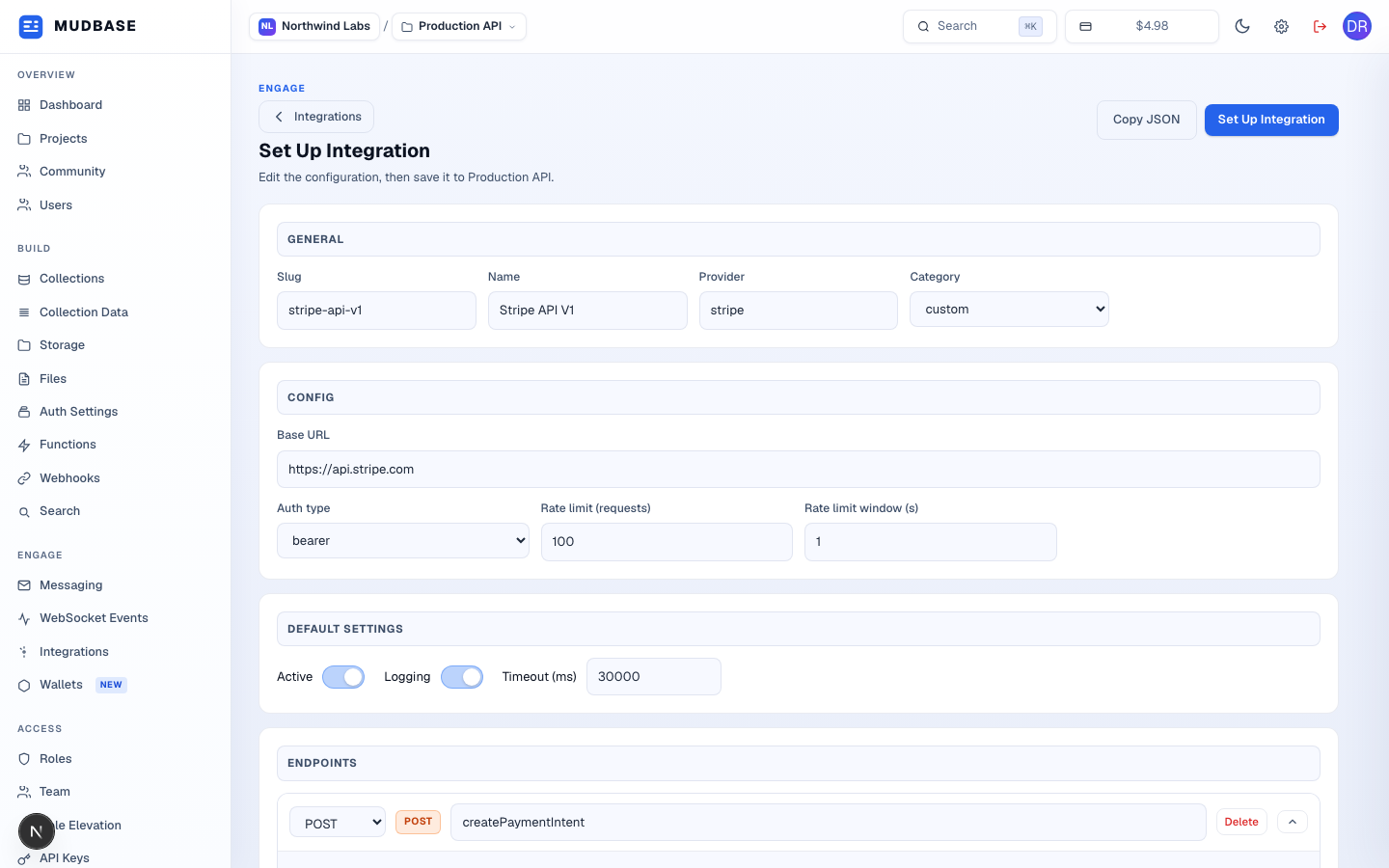Viewport: 1389px width, 868px height.
Task: Click the header Search box
Action: 980,26
